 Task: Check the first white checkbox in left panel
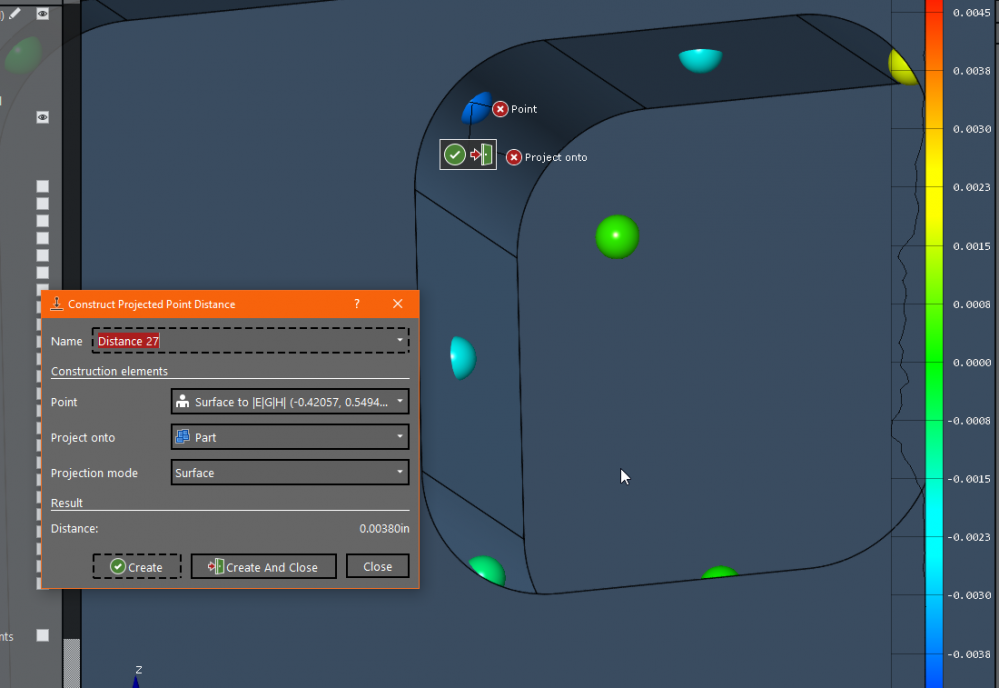pyautogui.click(x=43, y=186)
